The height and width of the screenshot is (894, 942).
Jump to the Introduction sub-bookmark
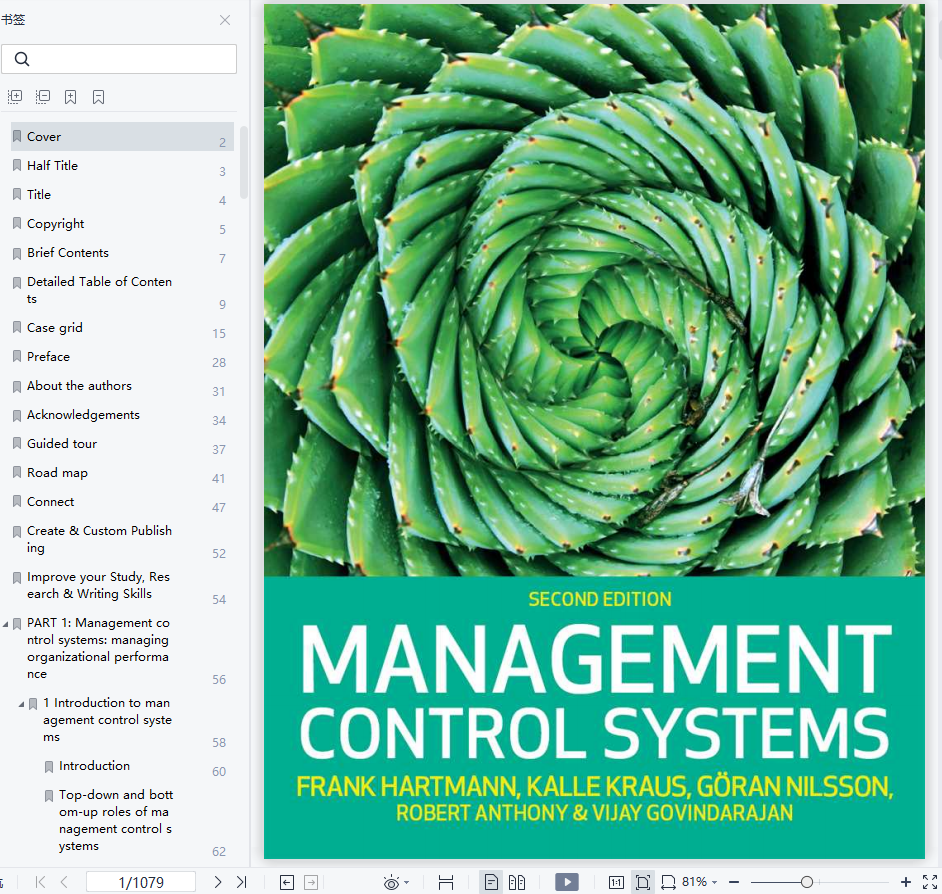pyautogui.click(x=94, y=765)
